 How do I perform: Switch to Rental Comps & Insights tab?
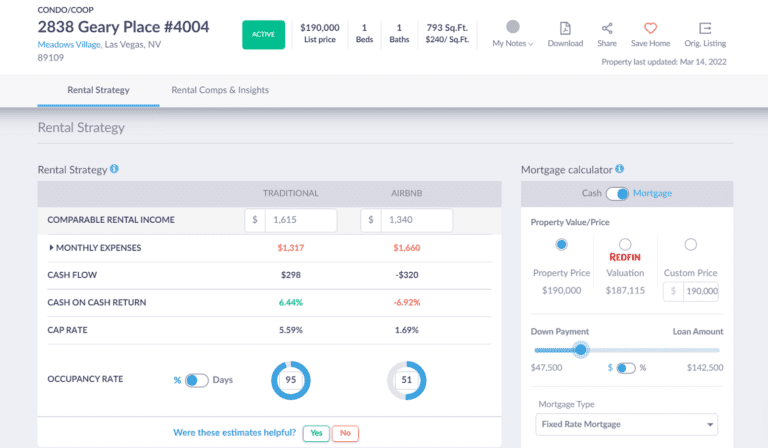[220, 90]
